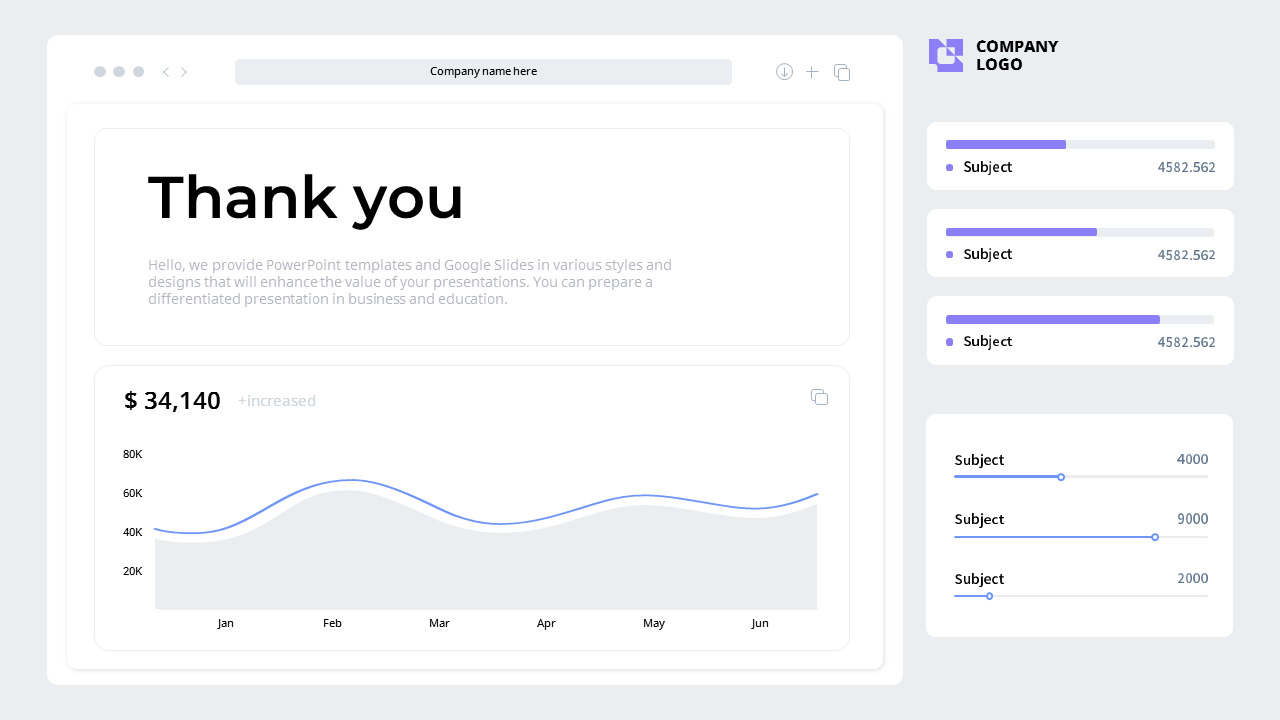Click the download icon beside the address bar
The image size is (1280, 720).
pos(784,72)
